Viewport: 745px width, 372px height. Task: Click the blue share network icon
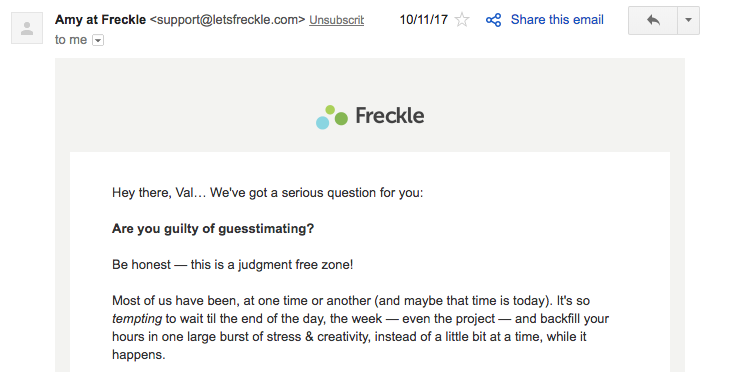tap(493, 20)
